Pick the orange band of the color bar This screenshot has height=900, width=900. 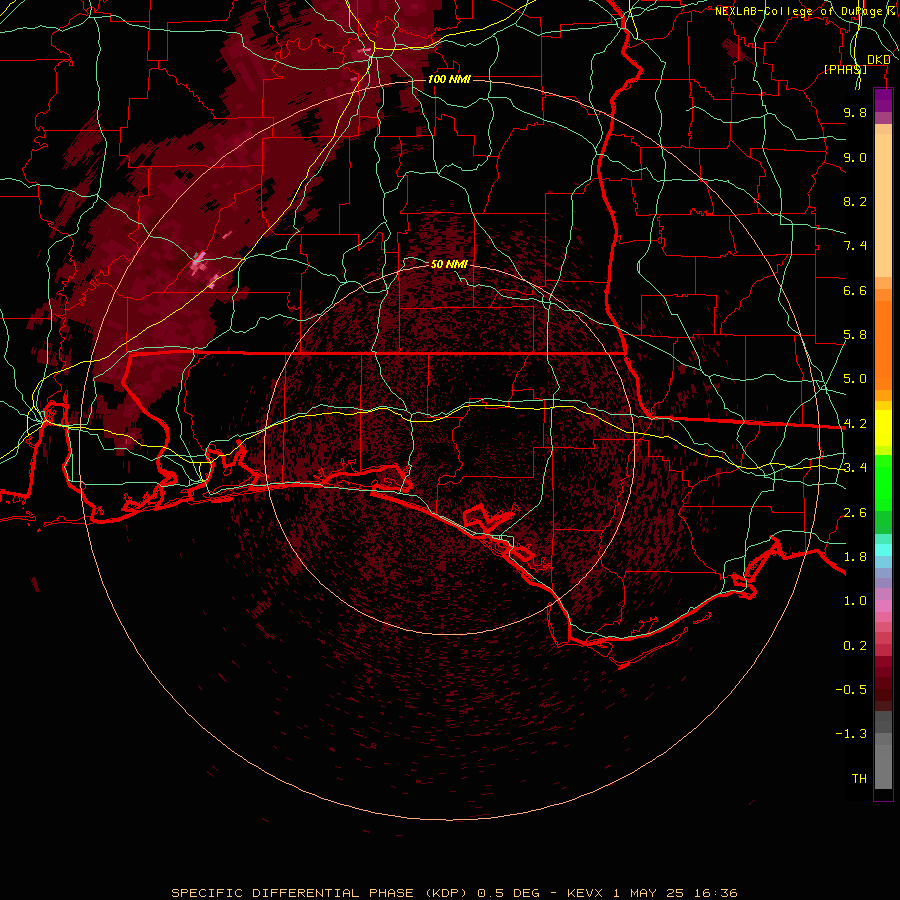(x=883, y=346)
